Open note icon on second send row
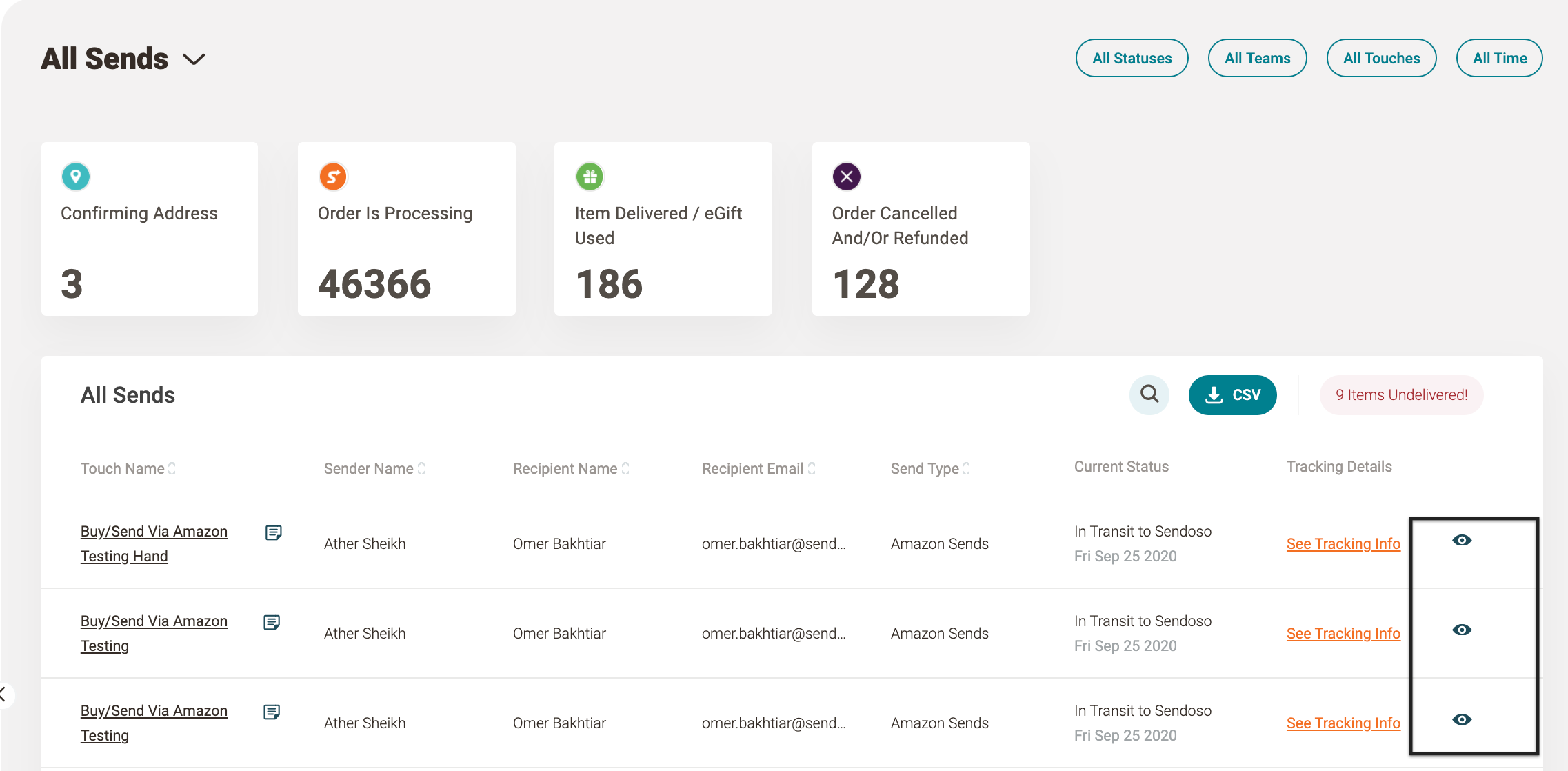 pos(272,622)
